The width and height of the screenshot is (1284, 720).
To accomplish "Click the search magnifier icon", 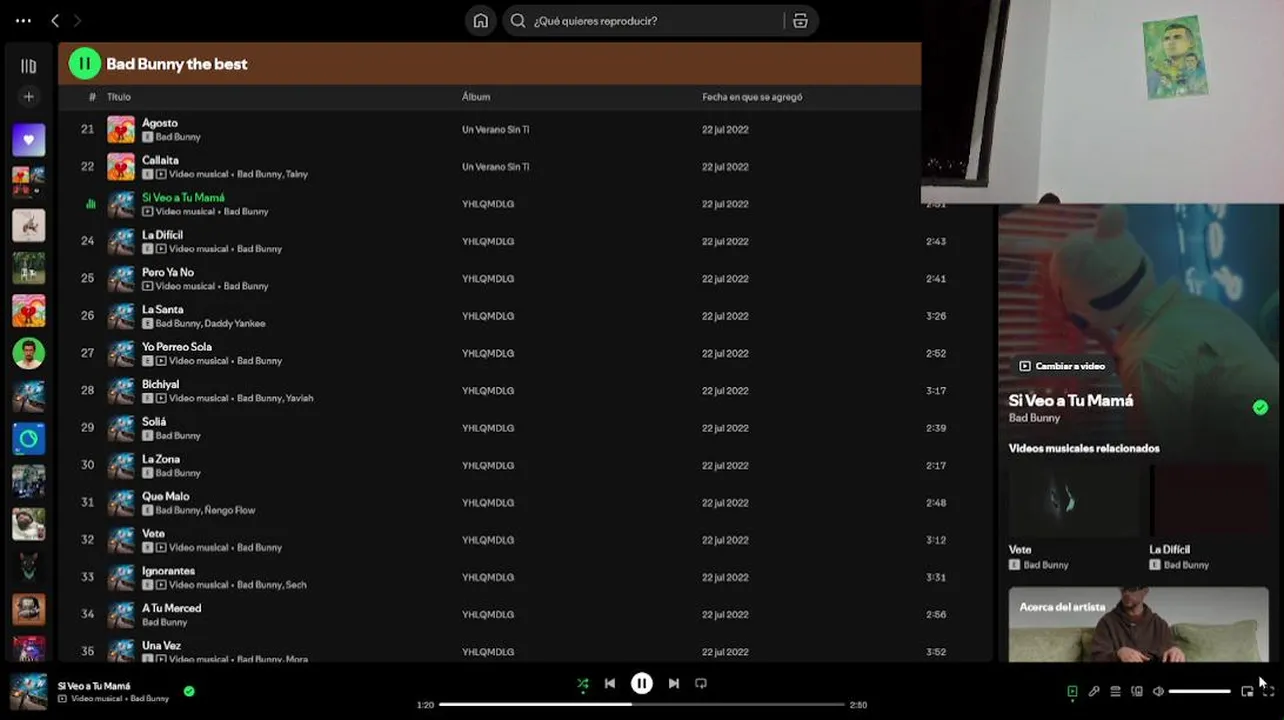I will tap(518, 21).
